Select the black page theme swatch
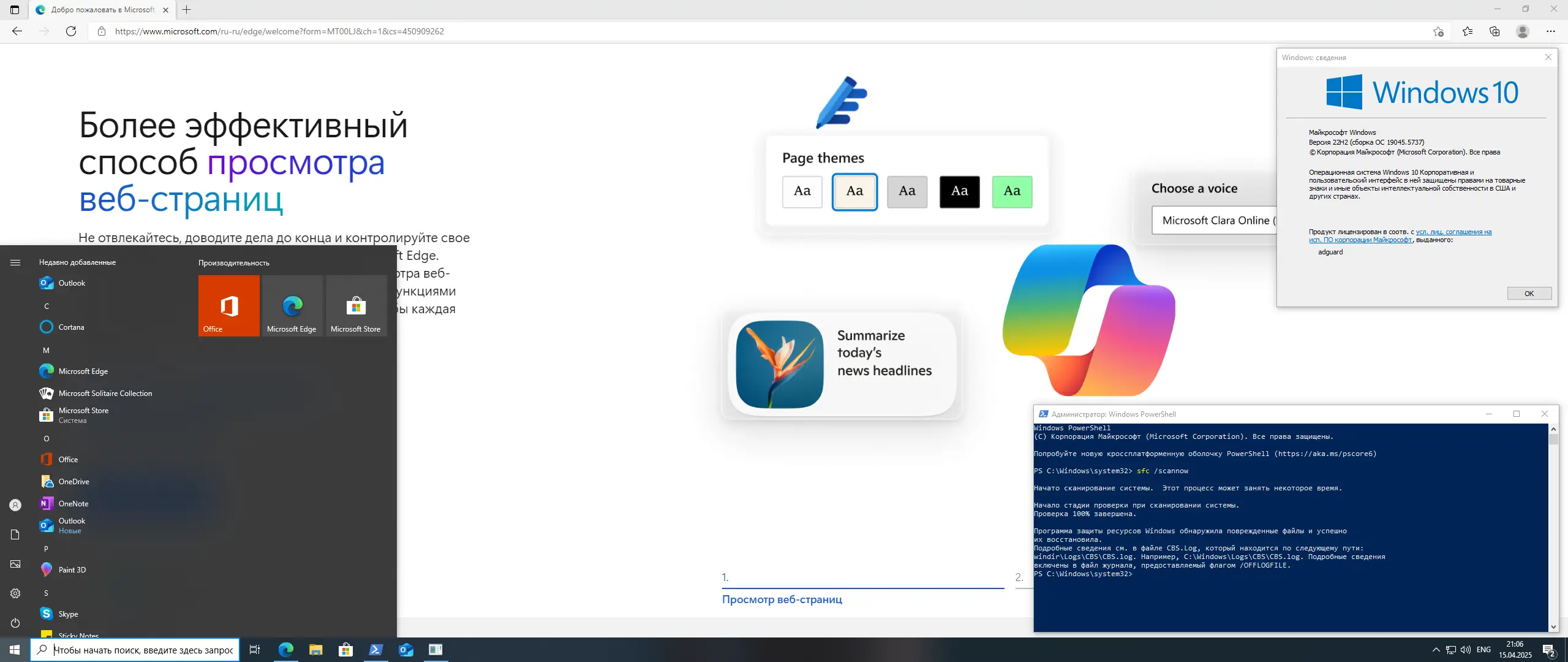Image resolution: width=1568 pixels, height=662 pixels. tap(959, 191)
